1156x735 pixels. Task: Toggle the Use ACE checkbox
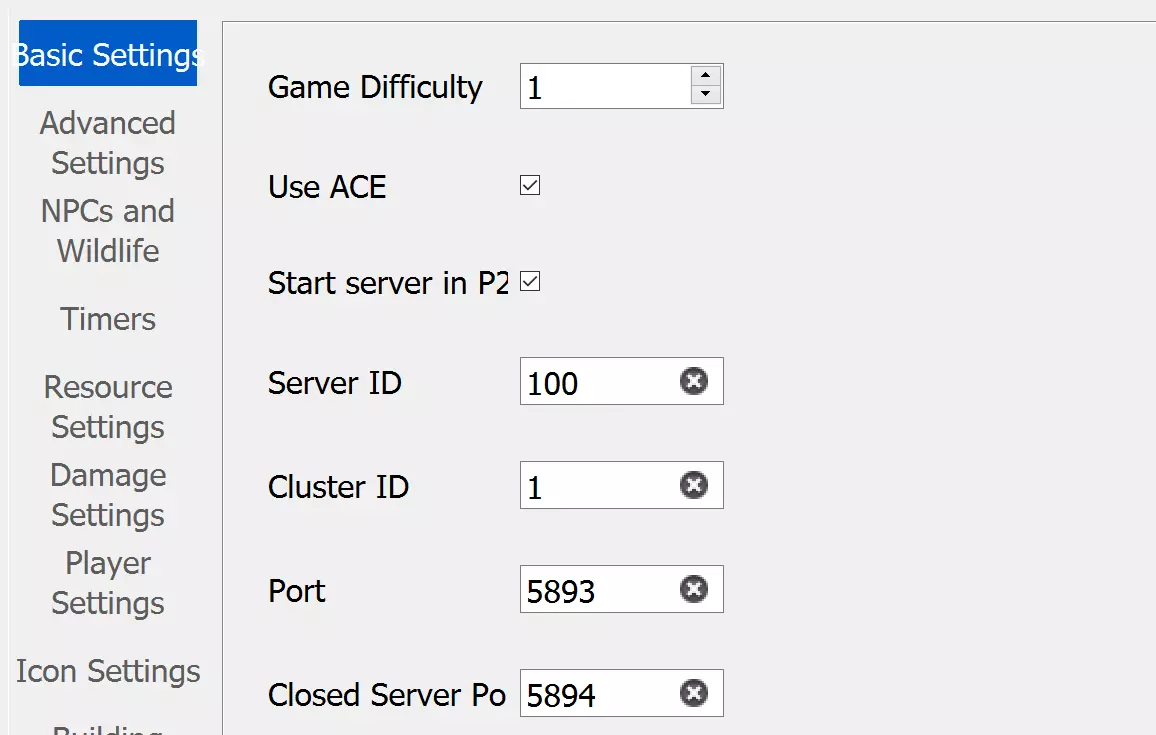[530, 186]
